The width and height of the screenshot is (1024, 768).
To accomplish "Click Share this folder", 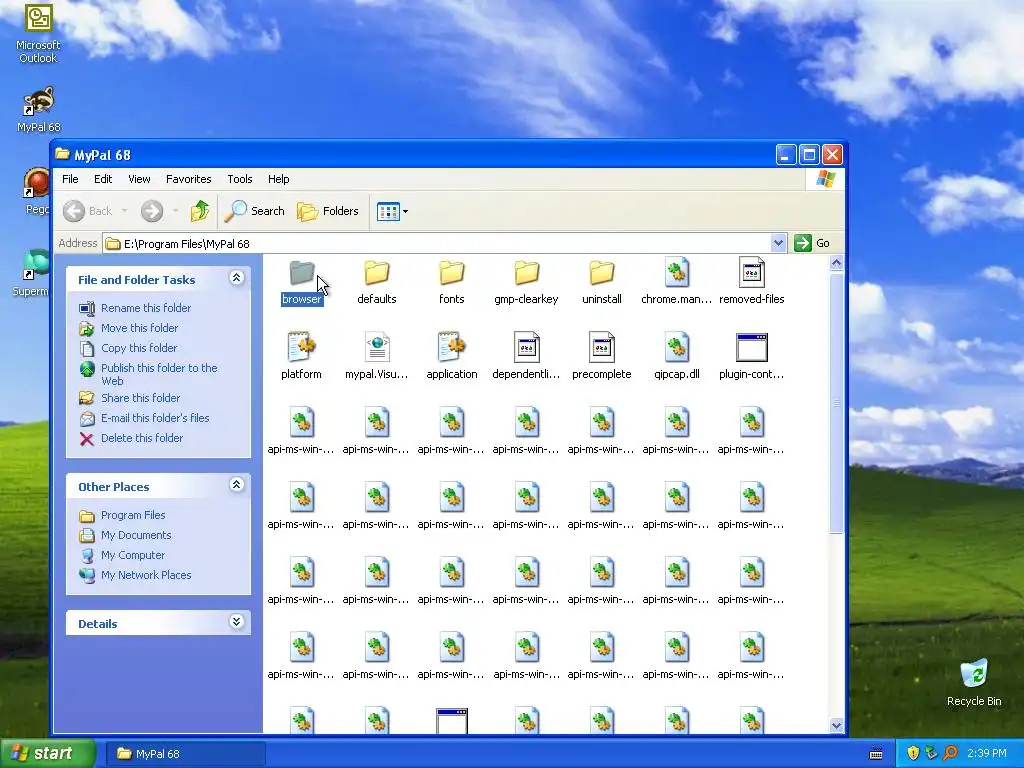I will (129, 398).
